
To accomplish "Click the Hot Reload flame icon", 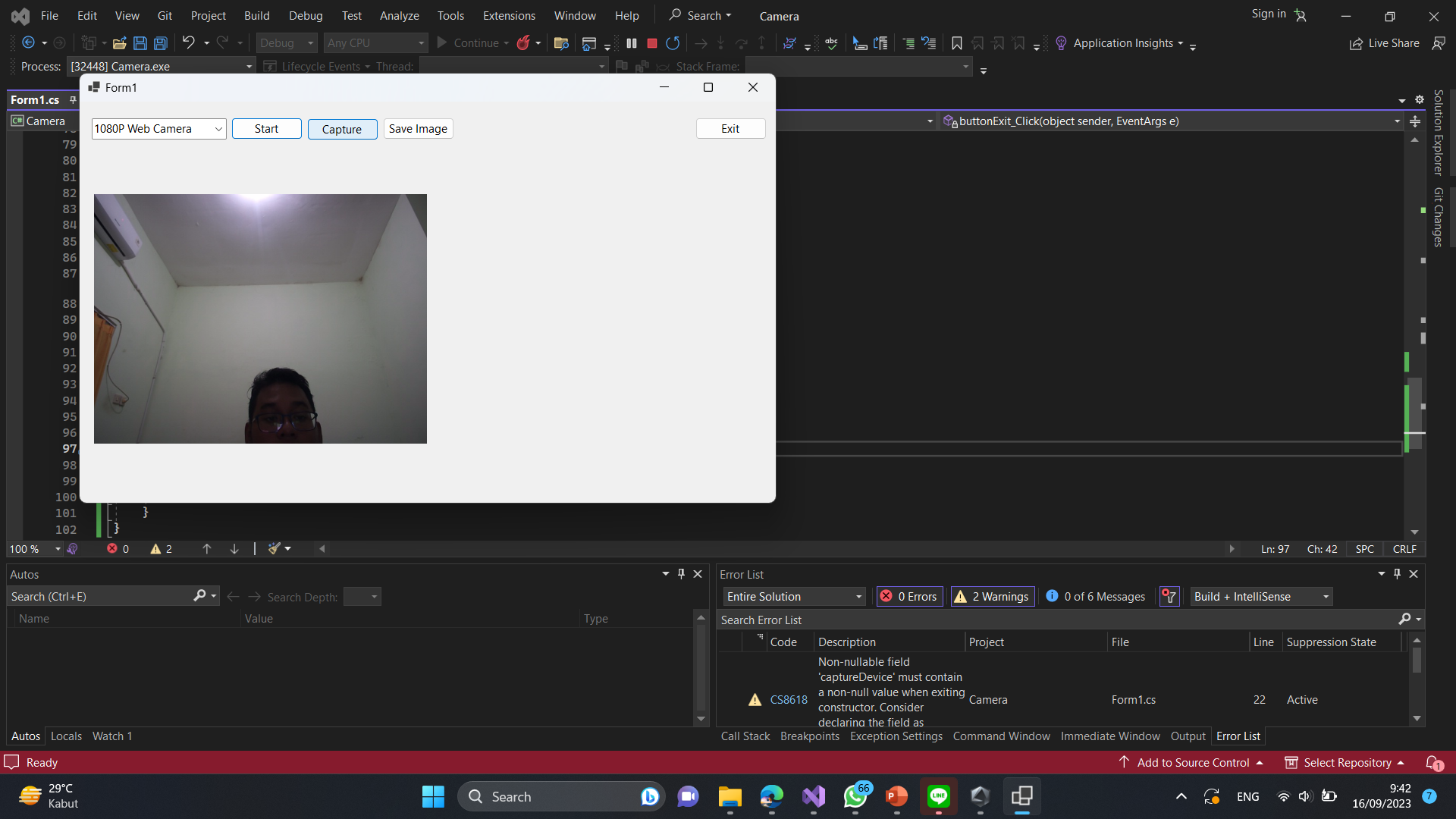I will (523, 43).
